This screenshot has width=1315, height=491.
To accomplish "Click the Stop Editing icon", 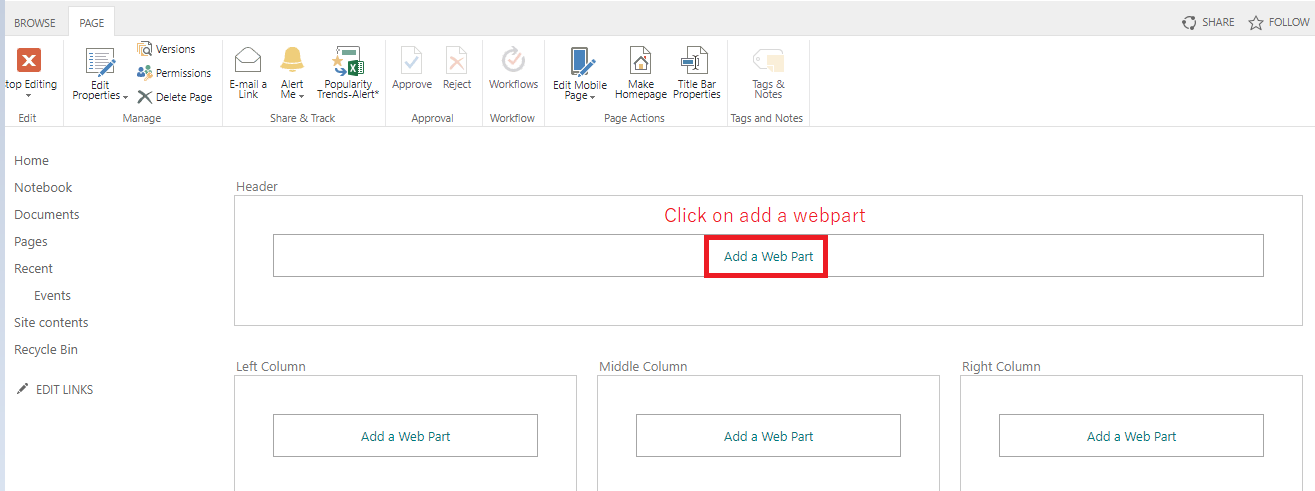I will [x=30, y=60].
